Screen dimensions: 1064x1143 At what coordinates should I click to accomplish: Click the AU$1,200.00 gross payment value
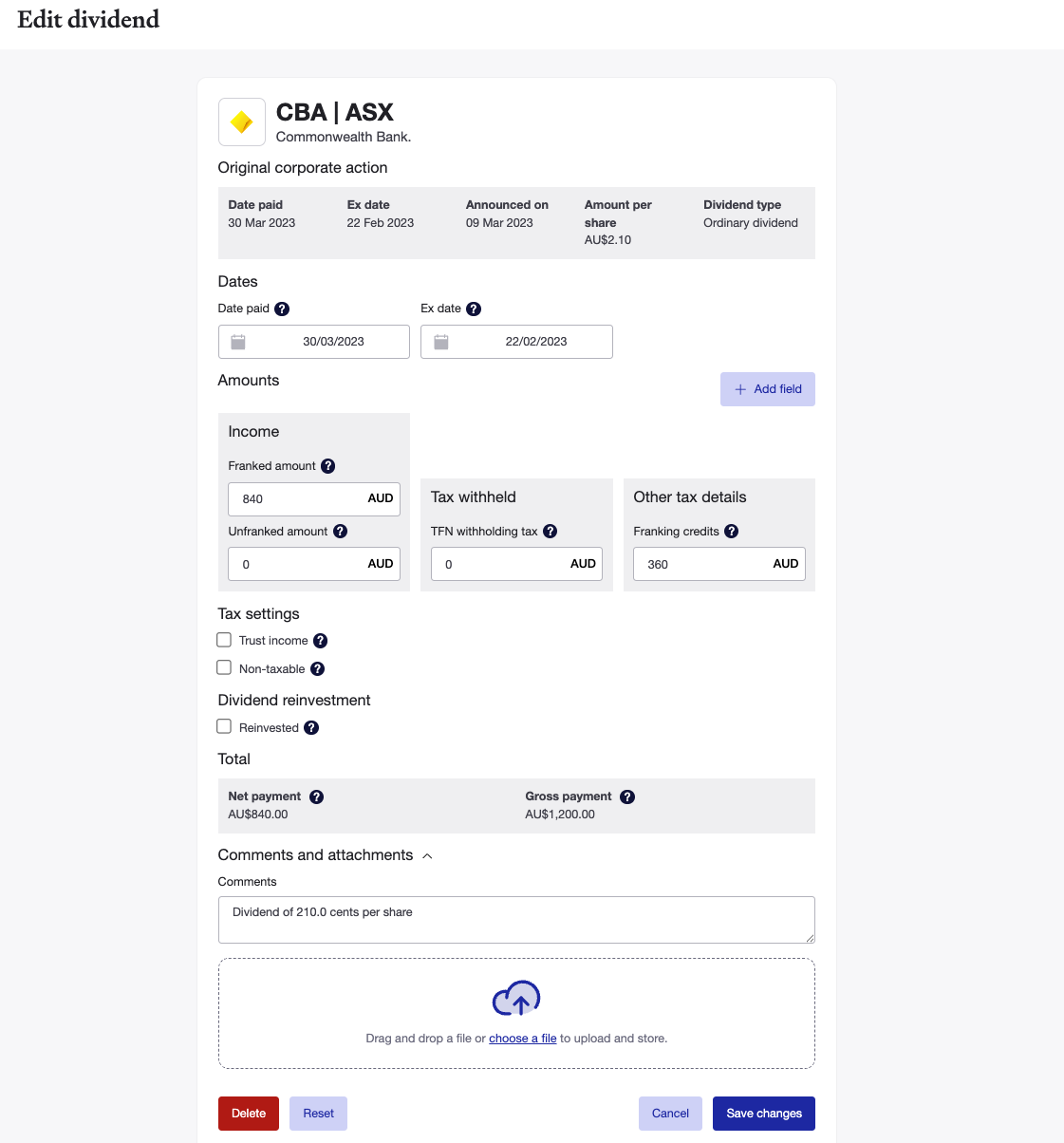560,815
